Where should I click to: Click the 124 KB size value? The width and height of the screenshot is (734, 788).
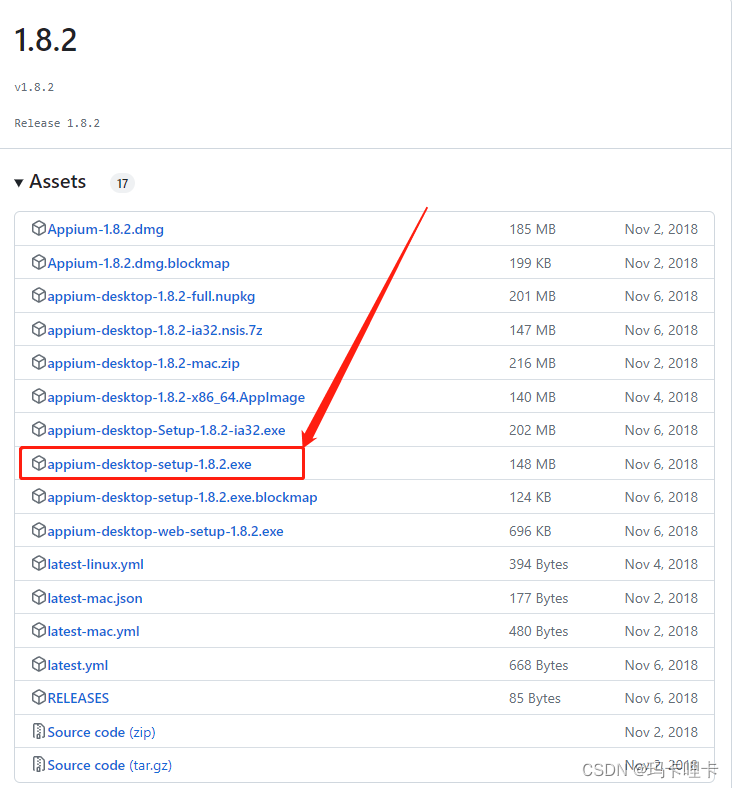[x=530, y=498]
